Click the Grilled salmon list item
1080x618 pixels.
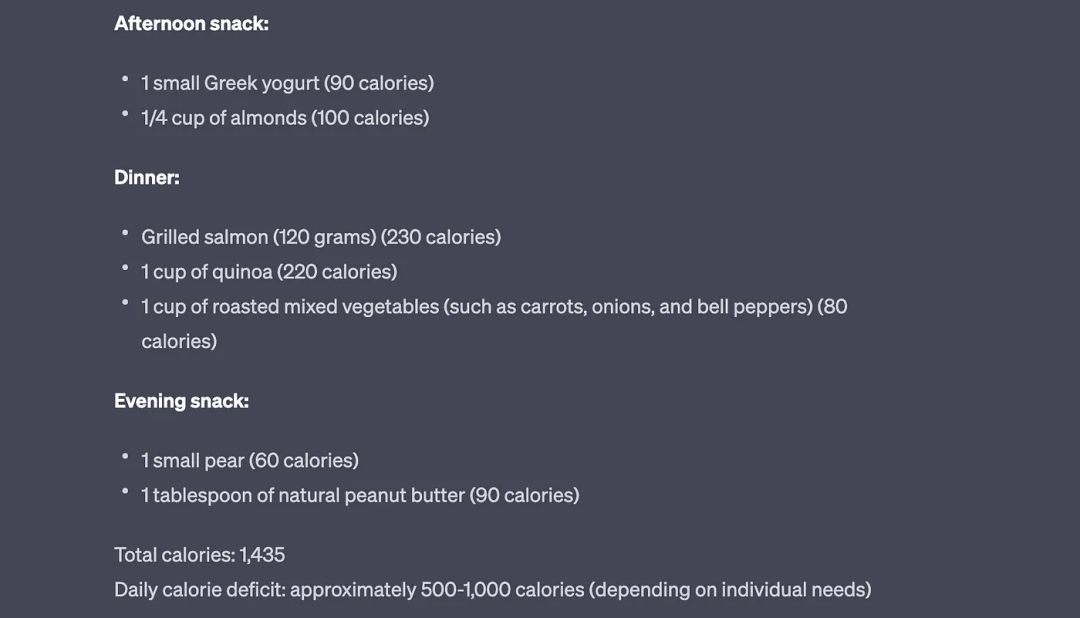tap(320, 237)
